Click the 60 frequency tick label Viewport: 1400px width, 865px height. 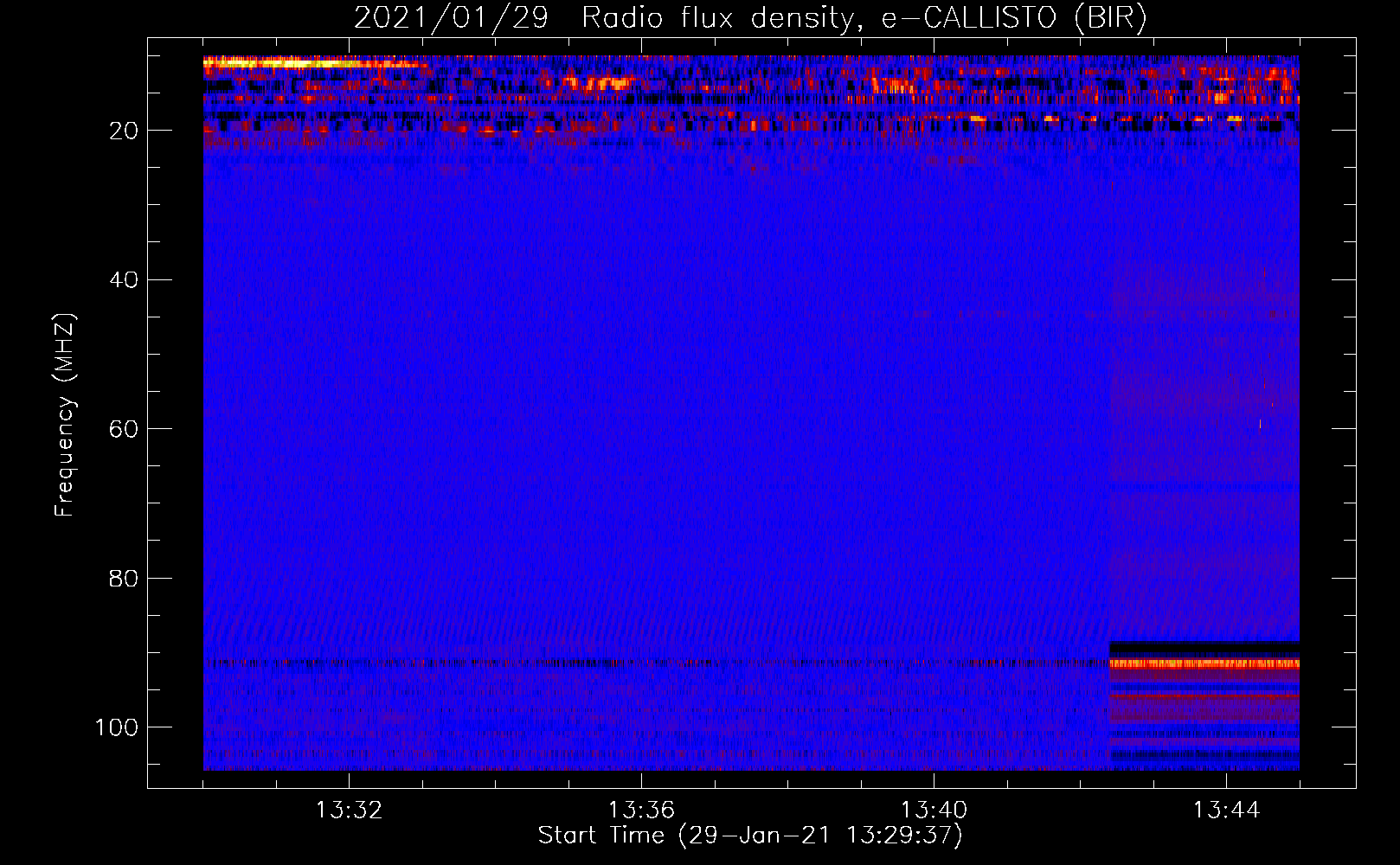124,429
